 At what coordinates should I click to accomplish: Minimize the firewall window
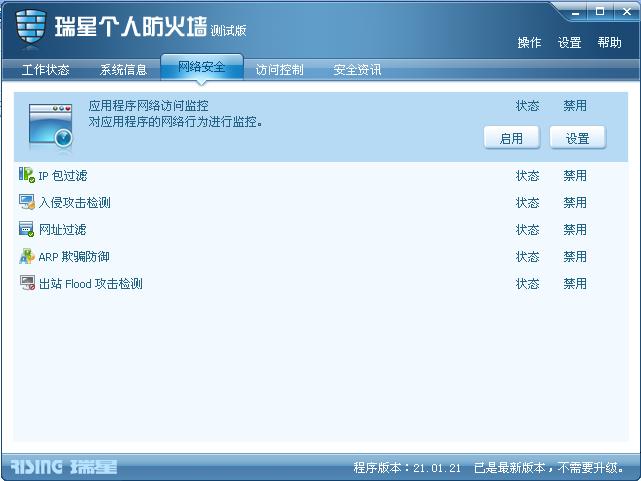576,12
